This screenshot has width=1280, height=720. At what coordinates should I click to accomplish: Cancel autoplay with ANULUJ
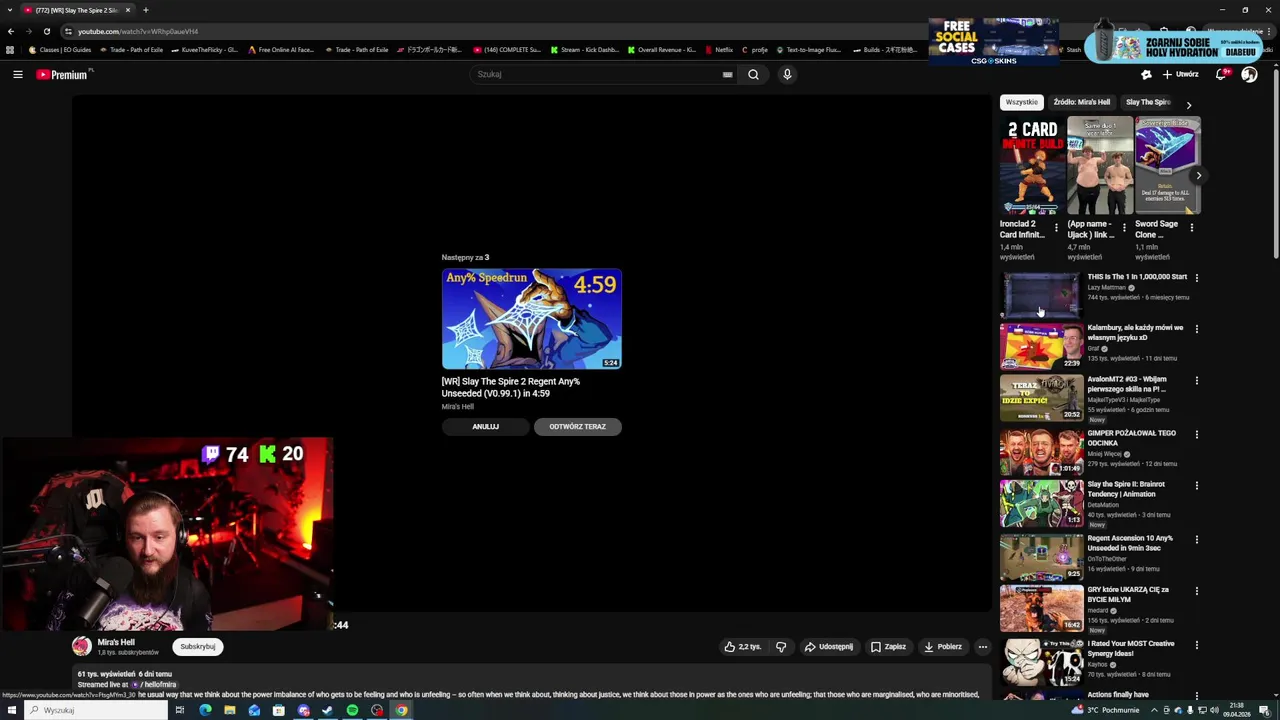click(485, 427)
